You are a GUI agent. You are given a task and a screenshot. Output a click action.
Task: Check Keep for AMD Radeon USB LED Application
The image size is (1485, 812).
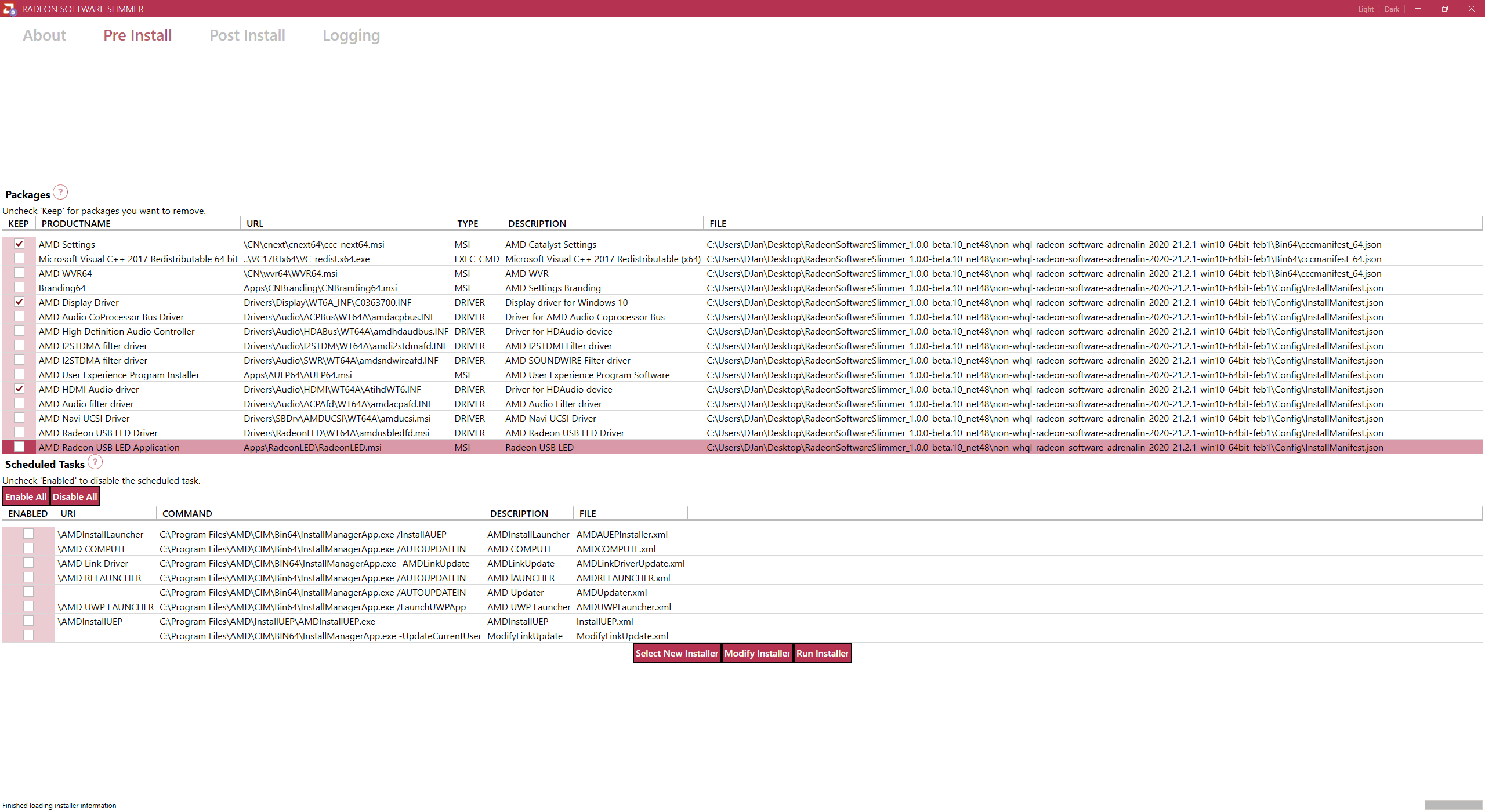pos(19,447)
